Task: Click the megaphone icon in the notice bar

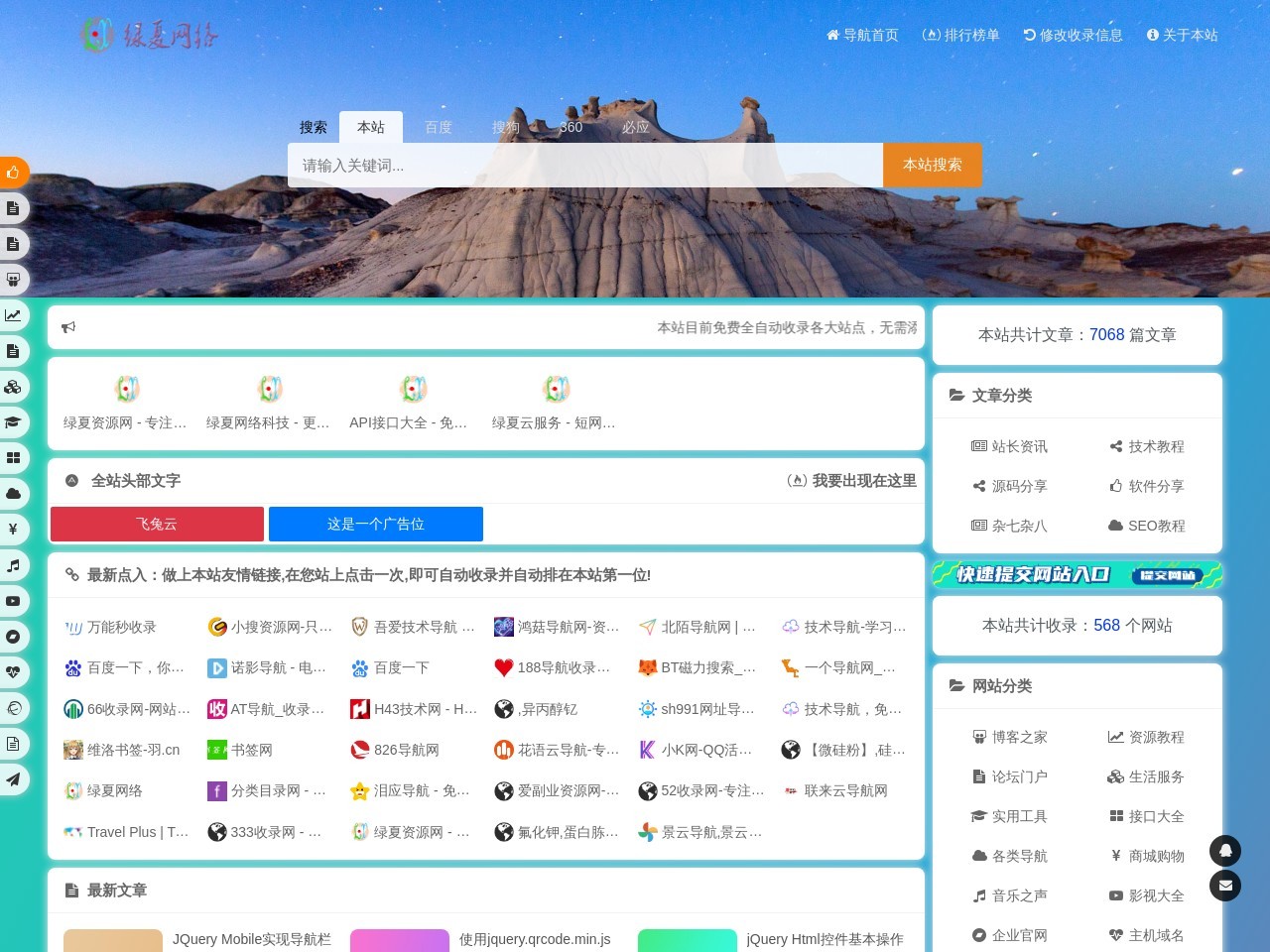Action: 68,326
